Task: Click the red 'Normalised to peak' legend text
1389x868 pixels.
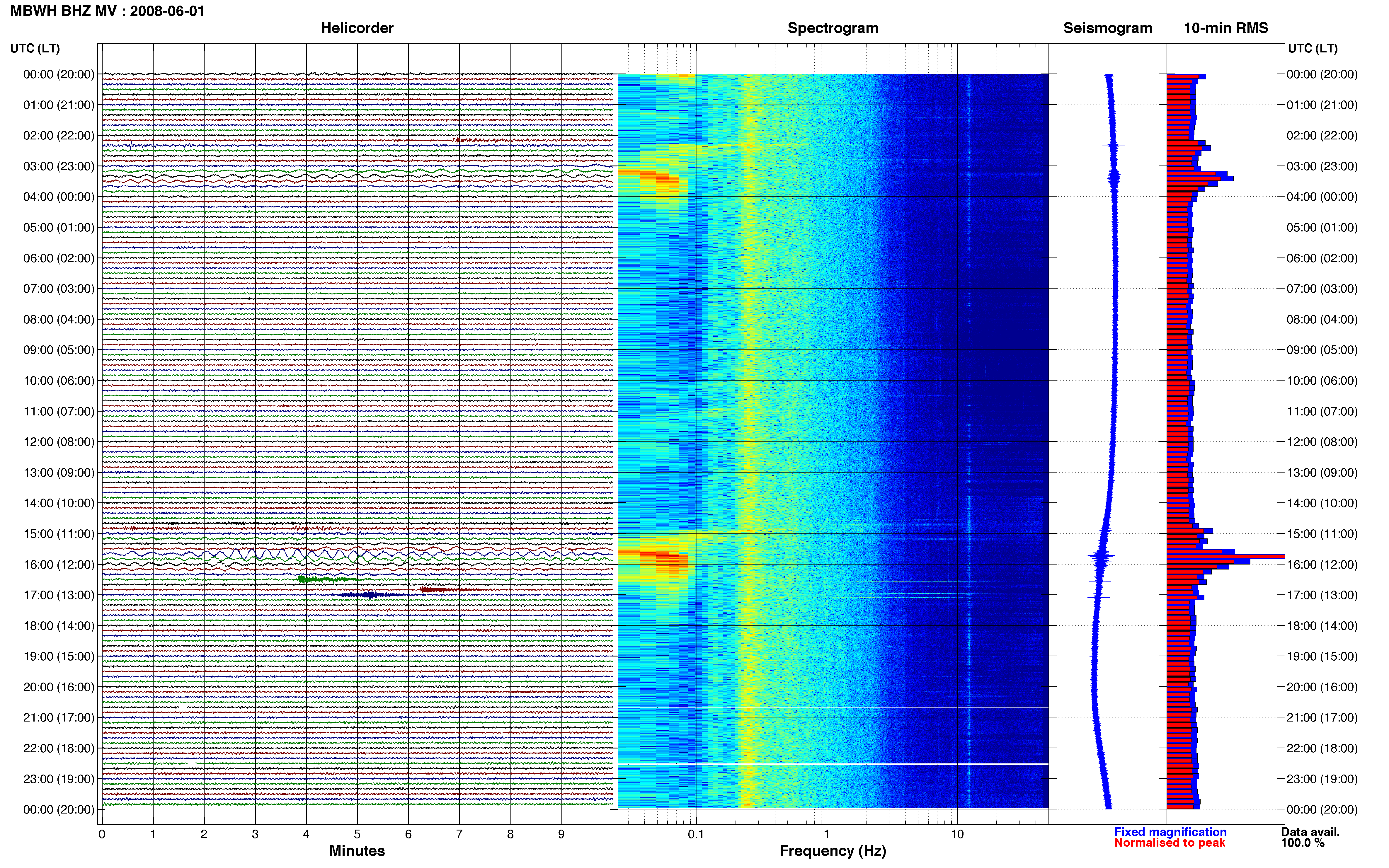Action: (x=1169, y=843)
